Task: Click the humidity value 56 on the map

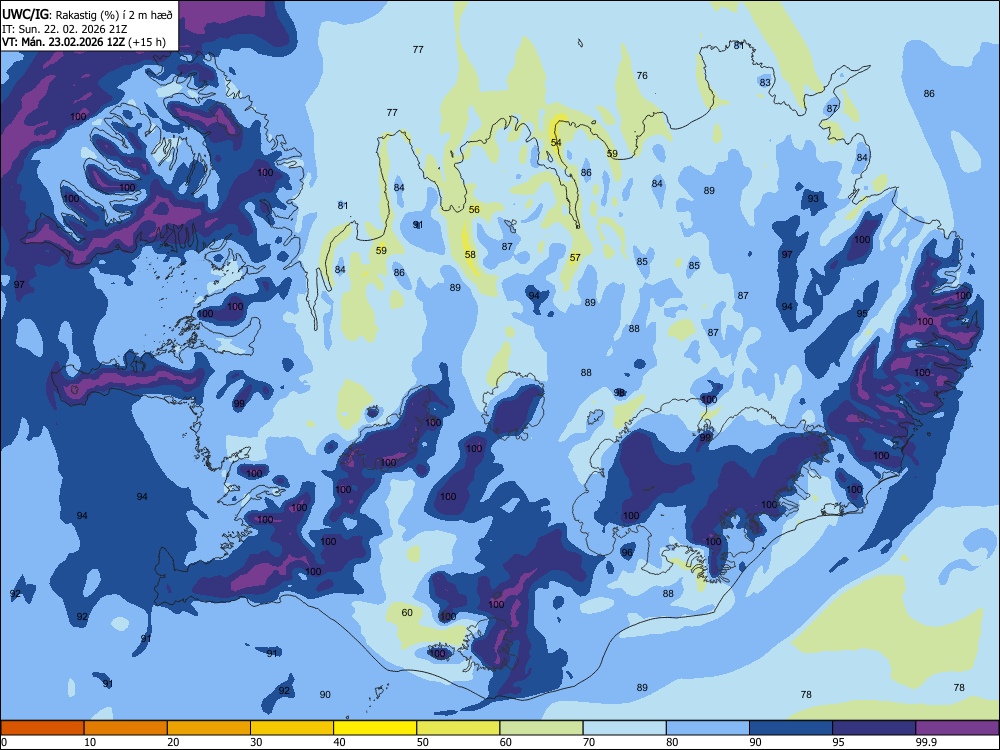Action: [x=474, y=209]
